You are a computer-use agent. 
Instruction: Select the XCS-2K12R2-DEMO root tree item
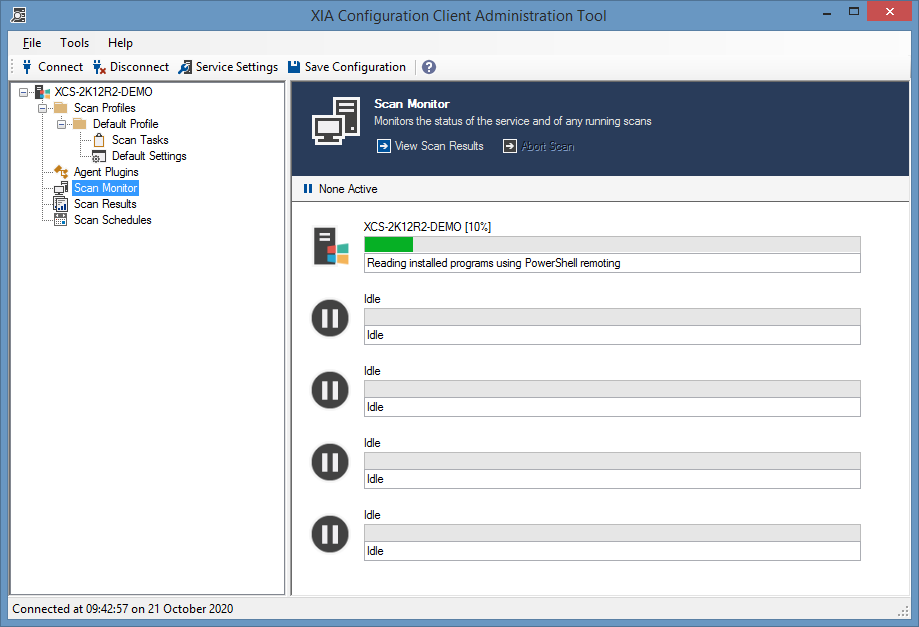tap(104, 92)
